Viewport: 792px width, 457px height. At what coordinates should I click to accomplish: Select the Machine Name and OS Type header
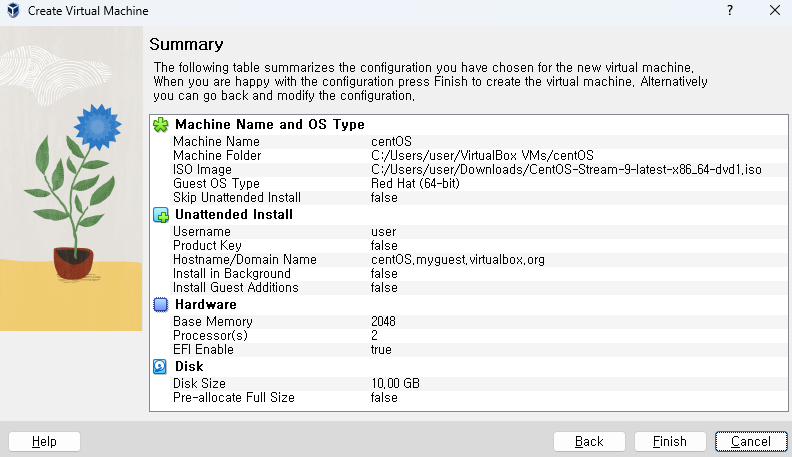pos(270,125)
